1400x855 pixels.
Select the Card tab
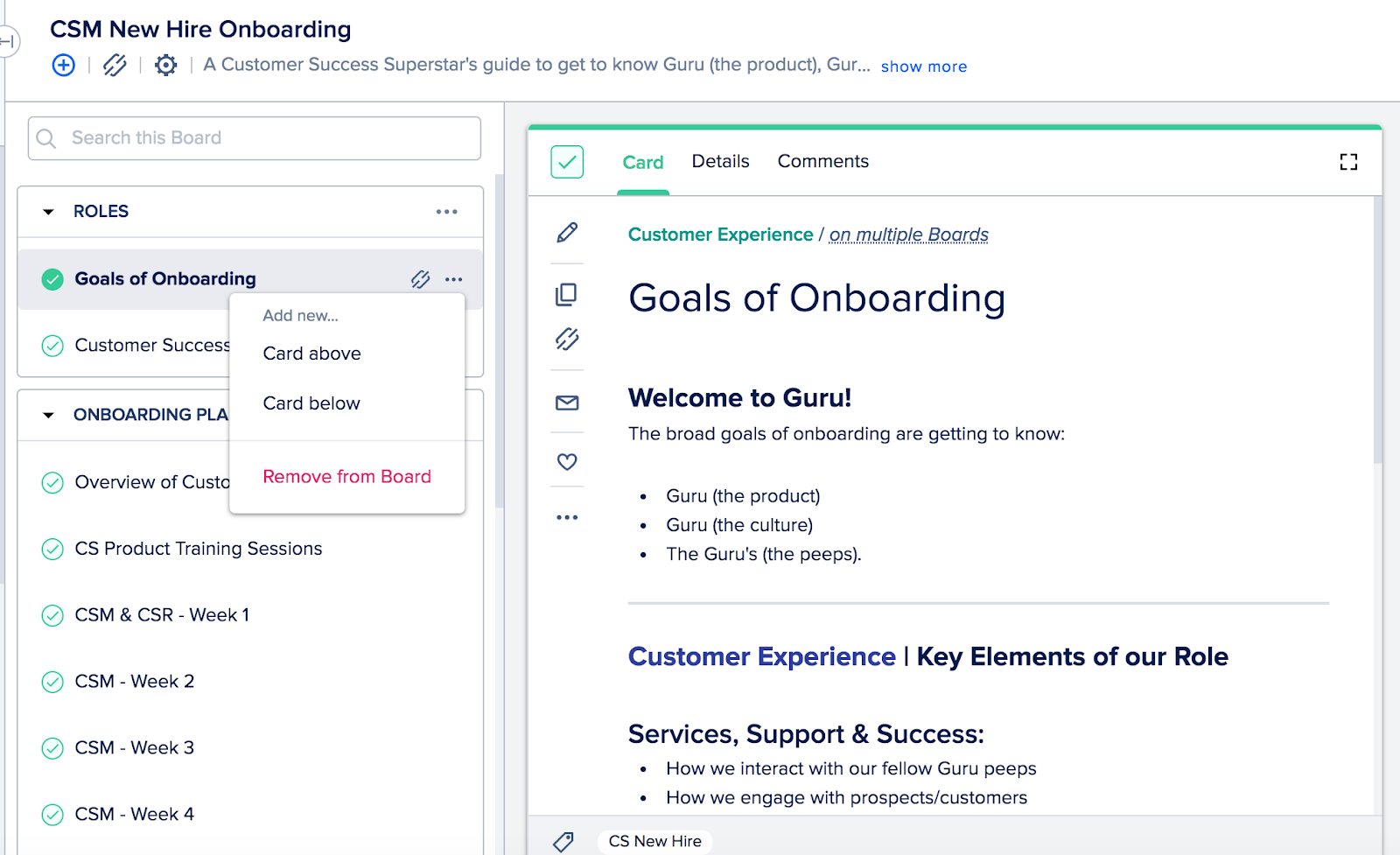tap(643, 162)
